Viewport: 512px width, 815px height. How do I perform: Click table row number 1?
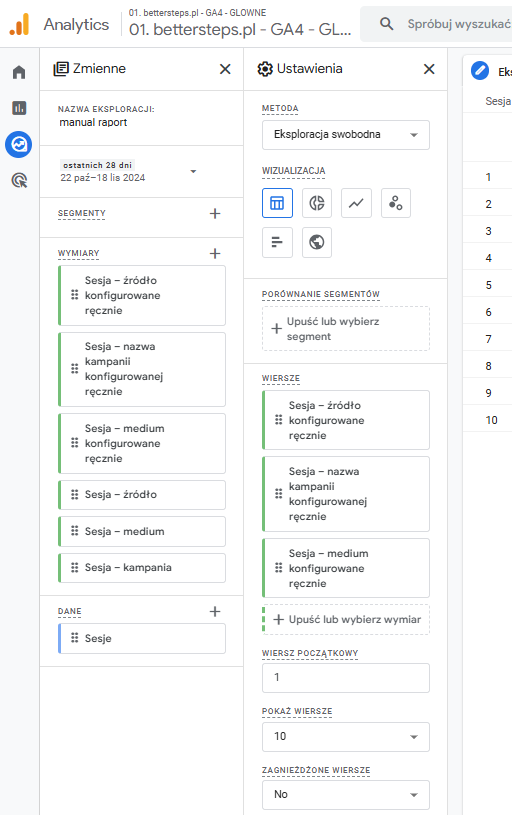pos(488,177)
